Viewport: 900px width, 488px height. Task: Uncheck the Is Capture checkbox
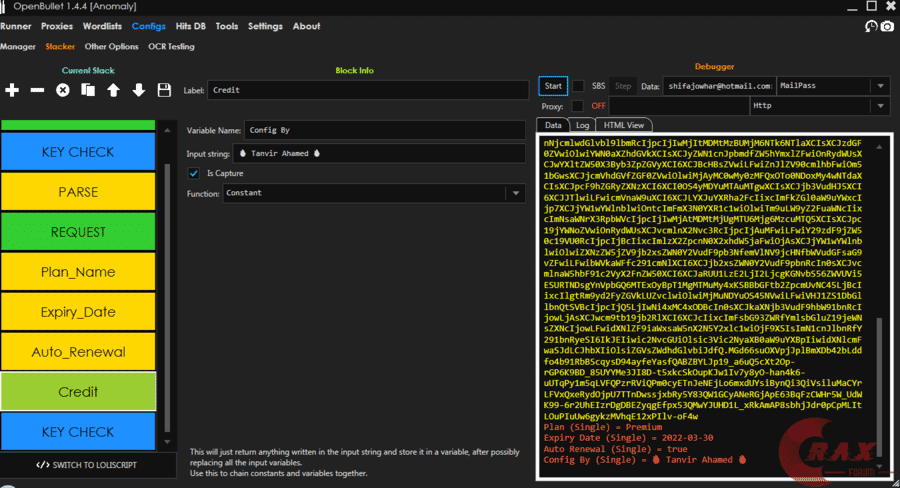[x=195, y=173]
